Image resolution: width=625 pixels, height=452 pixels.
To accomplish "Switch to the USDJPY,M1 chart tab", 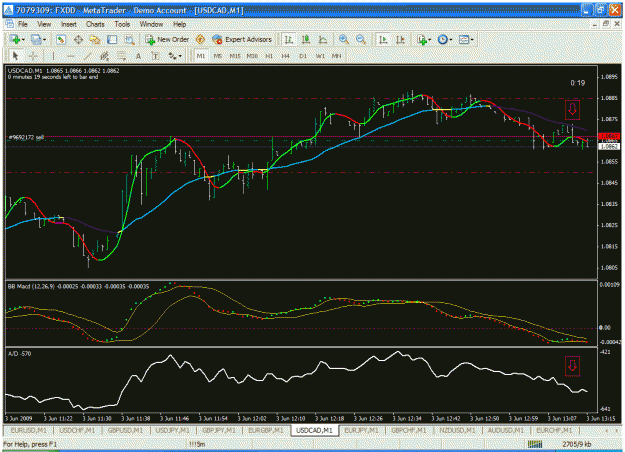I will click(173, 430).
